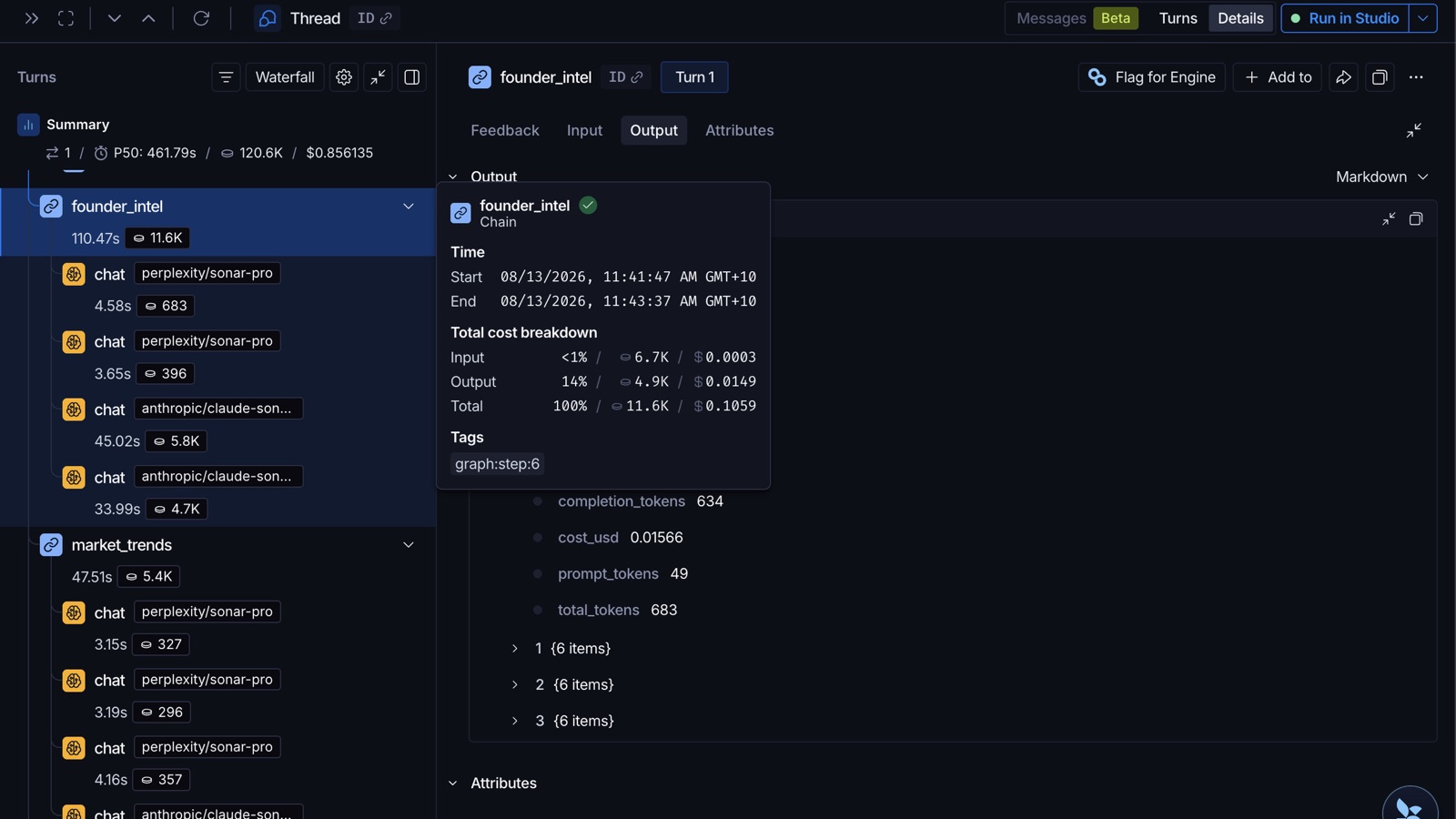Open the Turns filter icon

tap(226, 77)
